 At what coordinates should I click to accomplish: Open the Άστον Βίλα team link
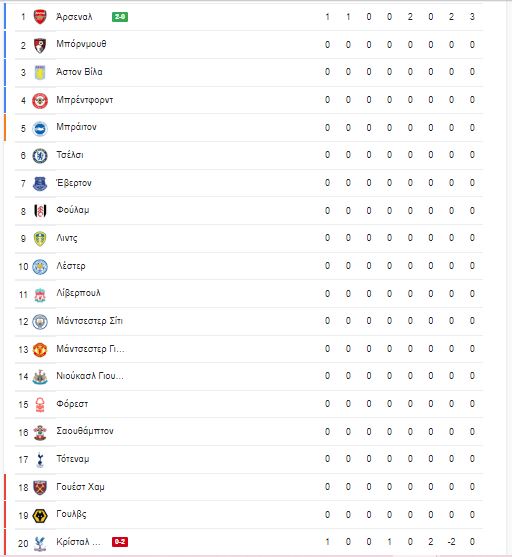(79, 72)
